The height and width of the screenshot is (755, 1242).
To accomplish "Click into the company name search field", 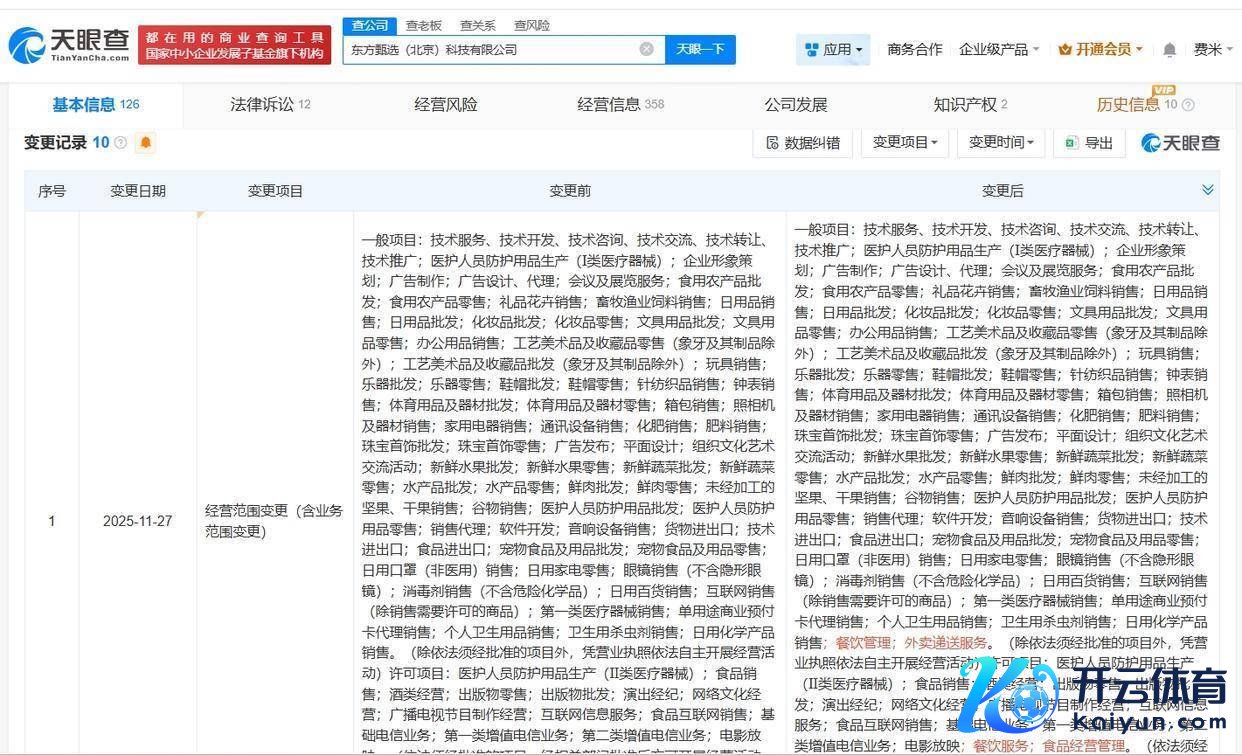I will tap(490, 49).
